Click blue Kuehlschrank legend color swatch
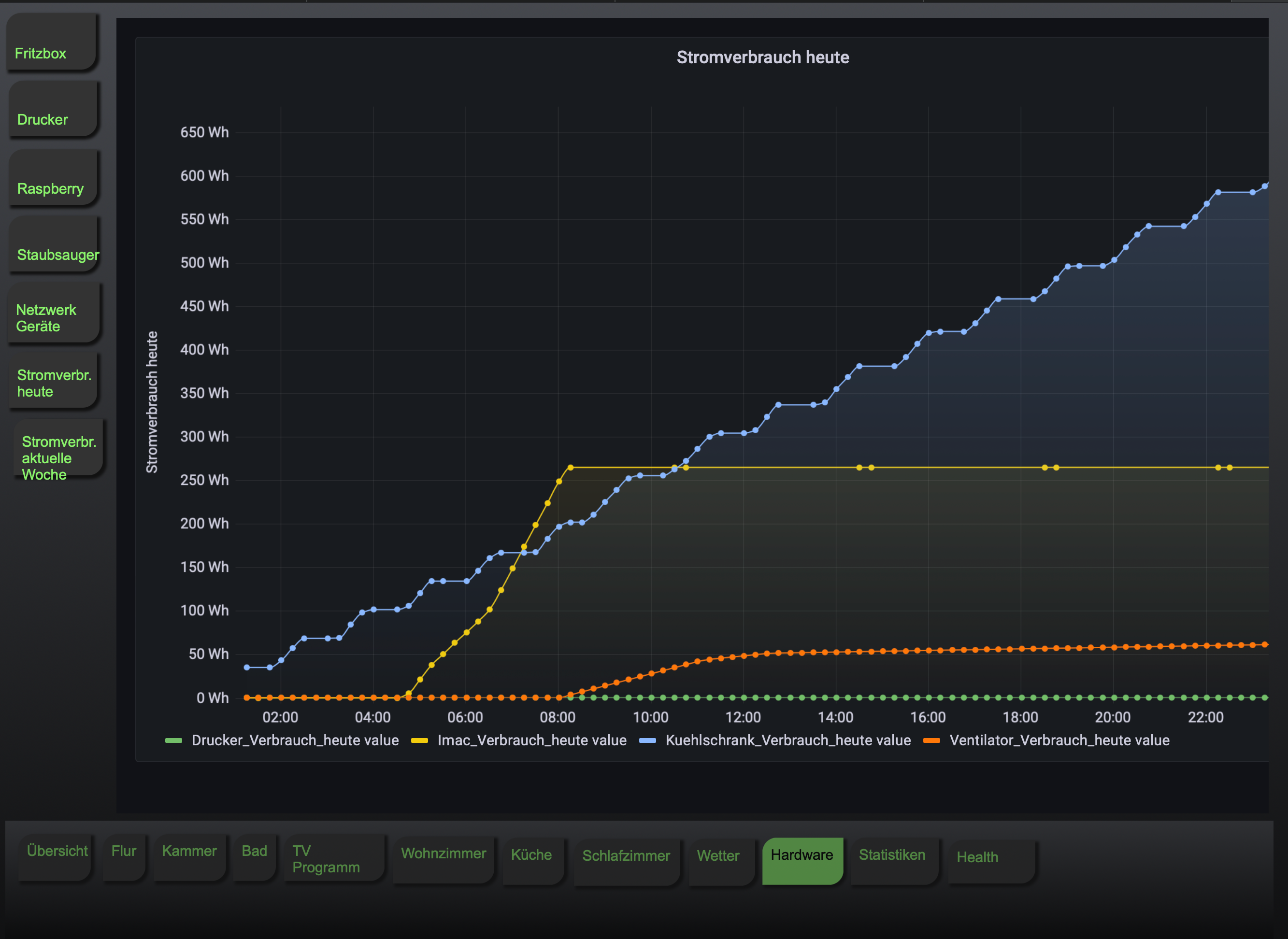Screen dimensions: 1288x939 647,740
